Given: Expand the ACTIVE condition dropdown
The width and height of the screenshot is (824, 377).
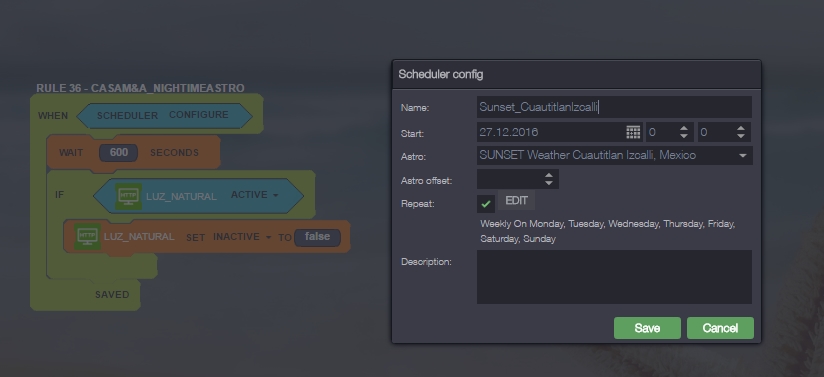Looking at the screenshot, I should 275,196.
